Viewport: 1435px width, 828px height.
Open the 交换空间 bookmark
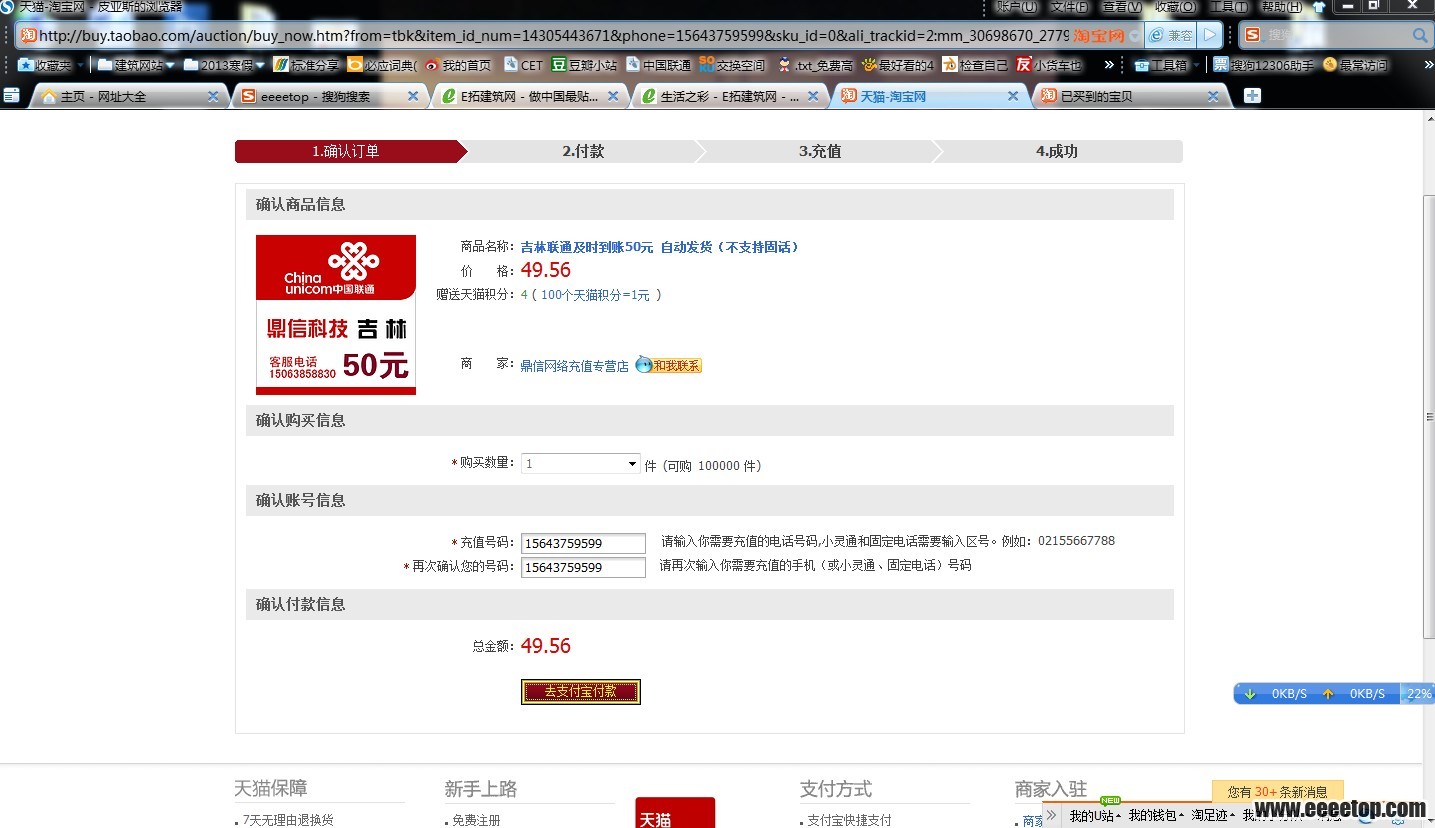click(732, 65)
